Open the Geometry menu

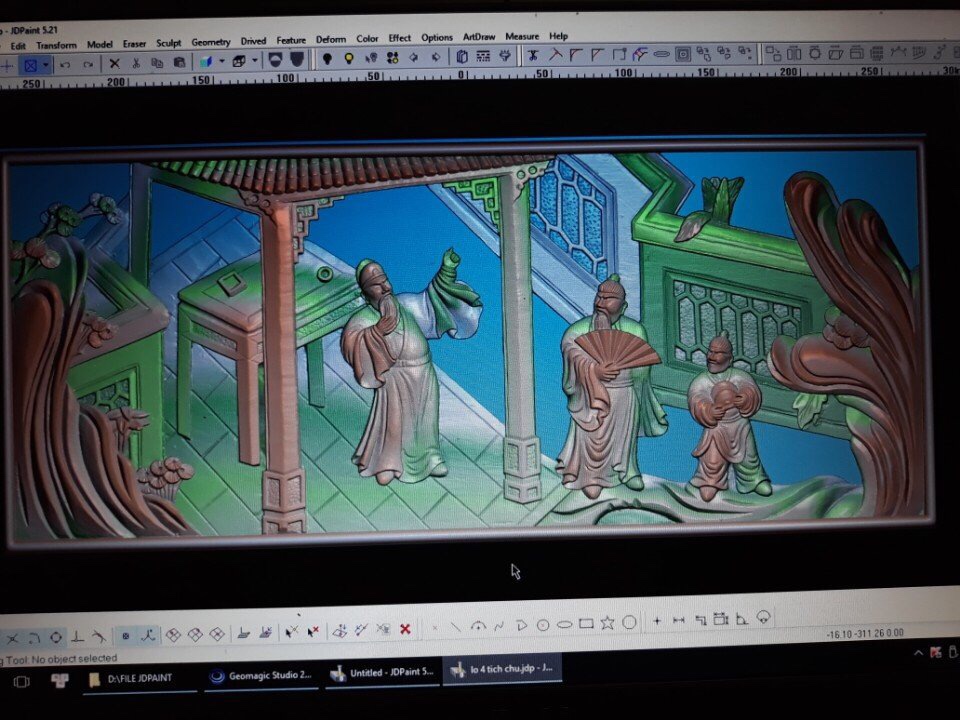tap(211, 42)
